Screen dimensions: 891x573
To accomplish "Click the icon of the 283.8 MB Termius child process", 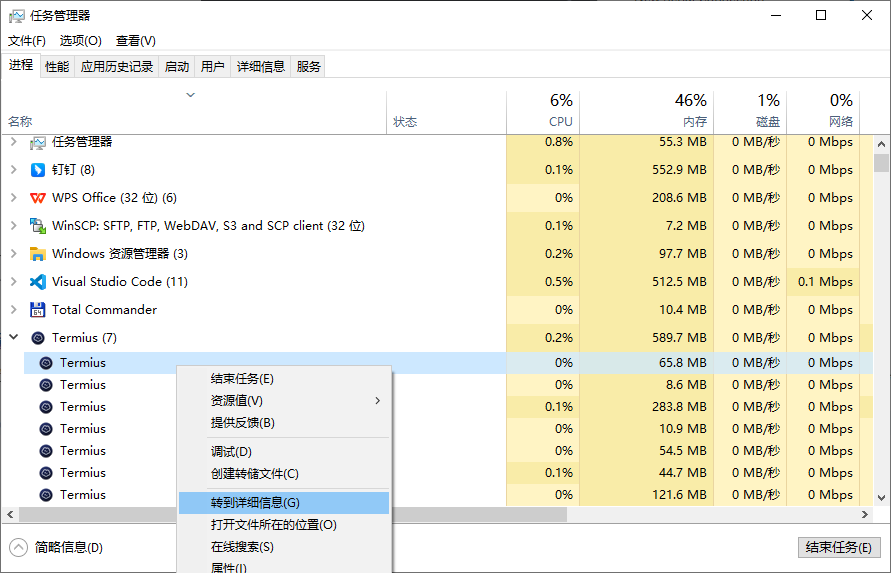I will pos(46,407).
